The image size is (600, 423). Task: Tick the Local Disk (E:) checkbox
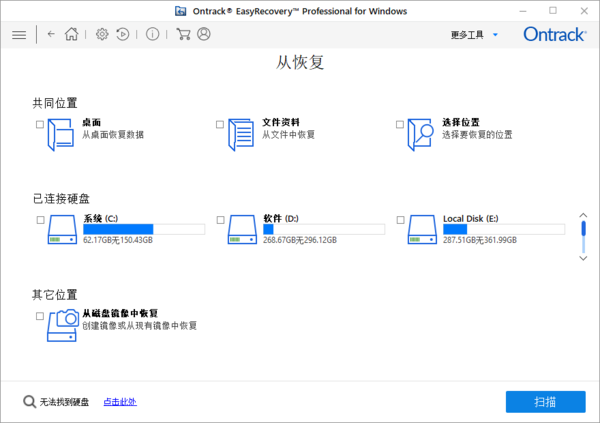[400, 220]
